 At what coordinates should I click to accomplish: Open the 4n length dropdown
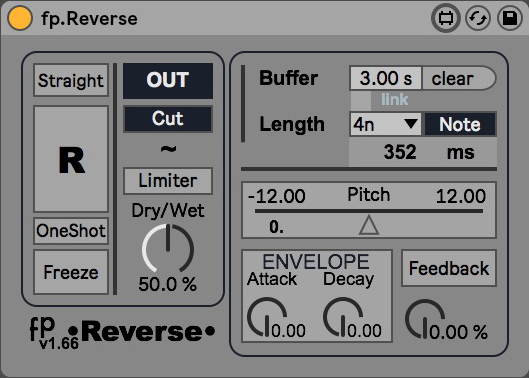tap(386, 125)
